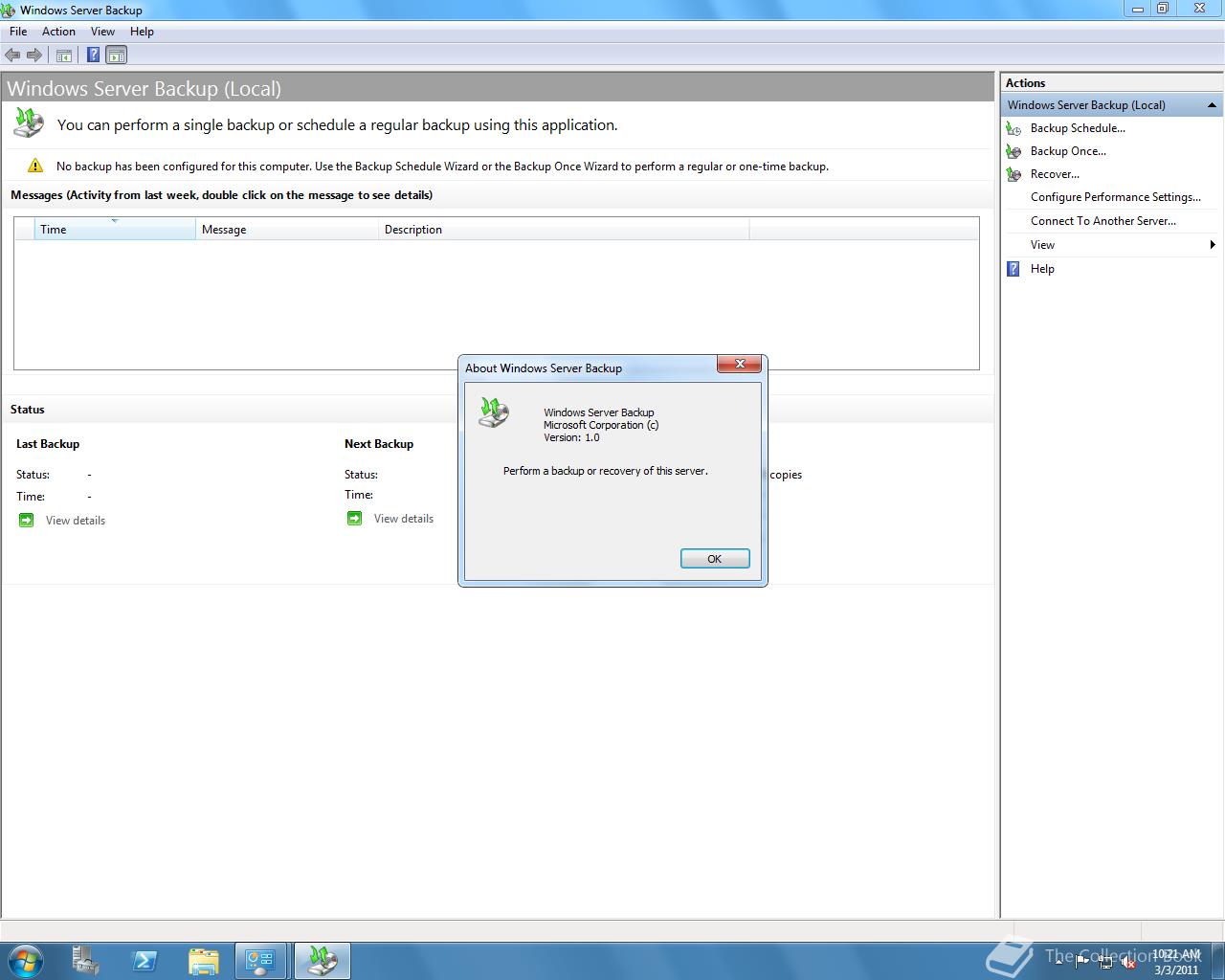This screenshot has width=1225, height=980.
Task: Click the Backup Once icon
Action: click(1013, 151)
